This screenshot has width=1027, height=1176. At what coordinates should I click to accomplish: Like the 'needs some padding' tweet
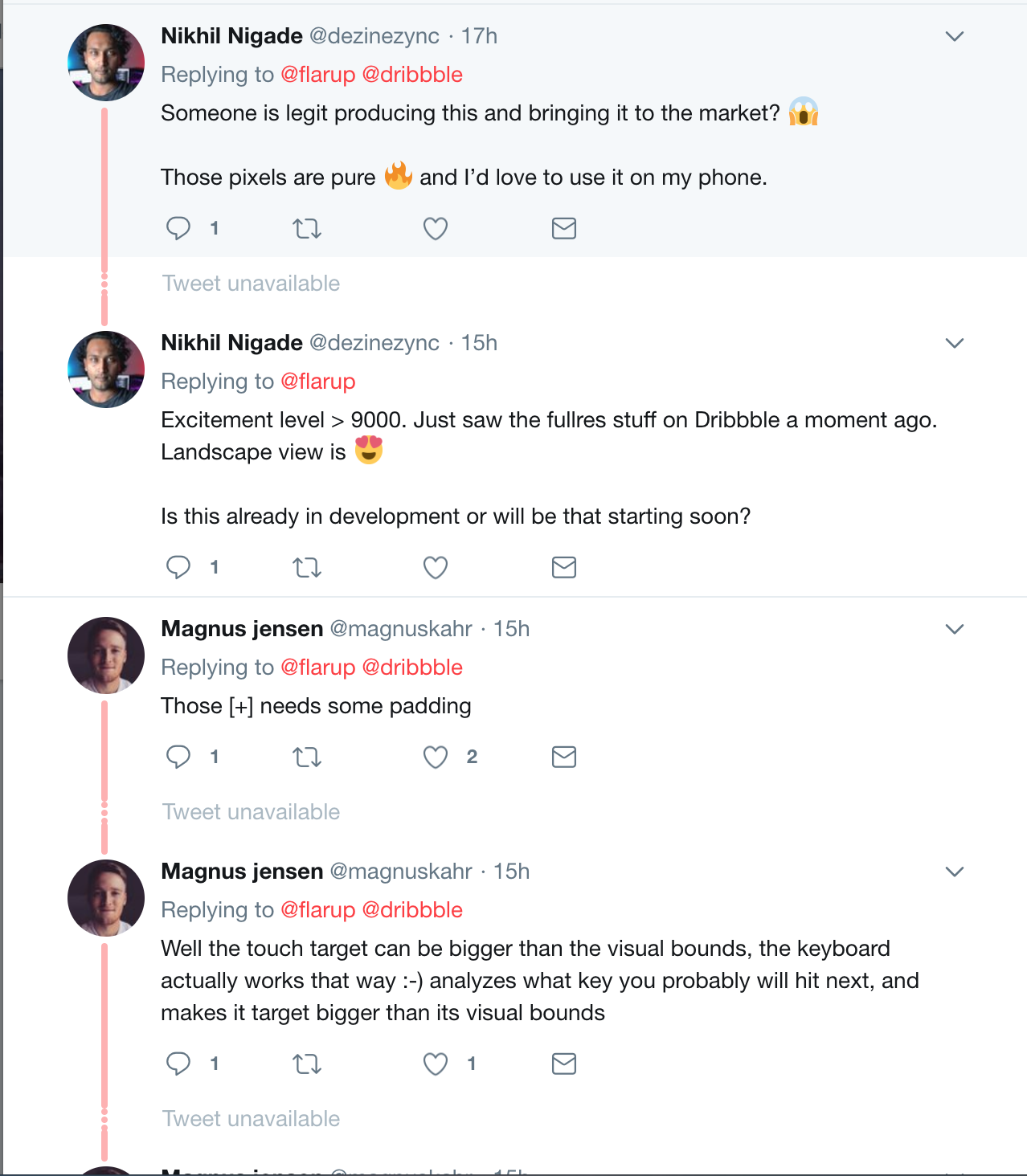[436, 757]
